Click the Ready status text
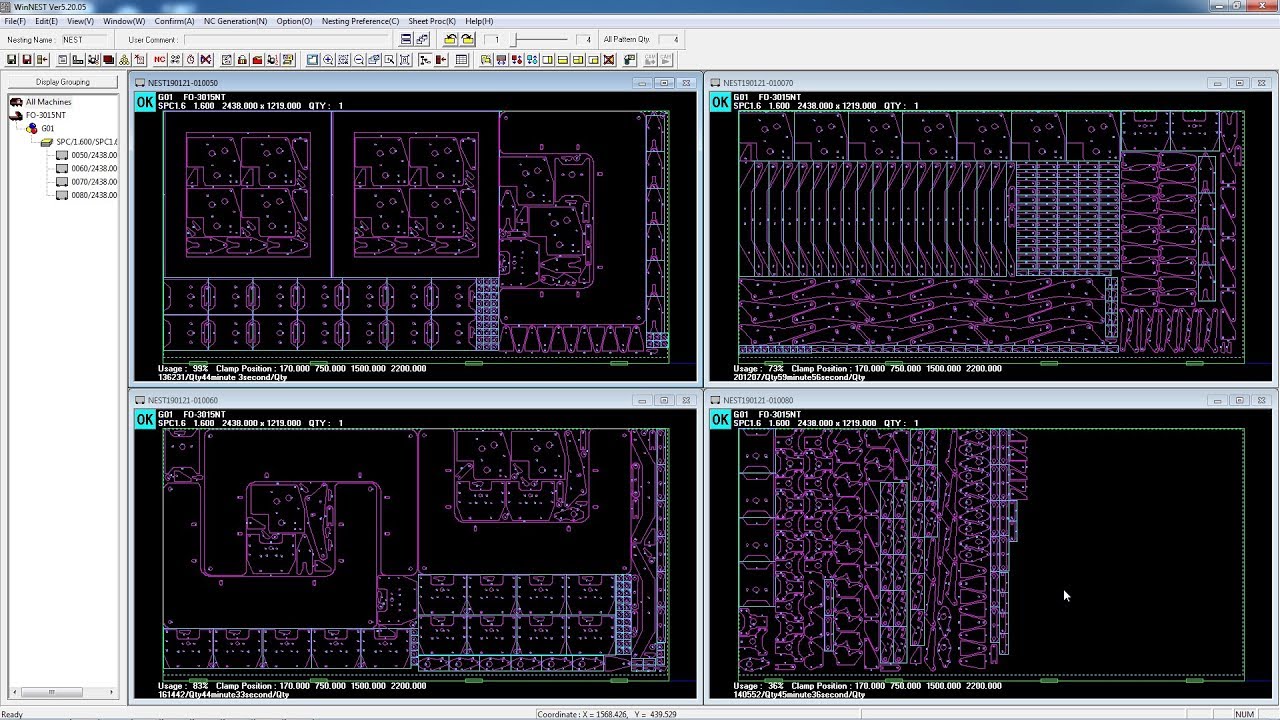This screenshot has width=1280, height=720. [x=12, y=714]
